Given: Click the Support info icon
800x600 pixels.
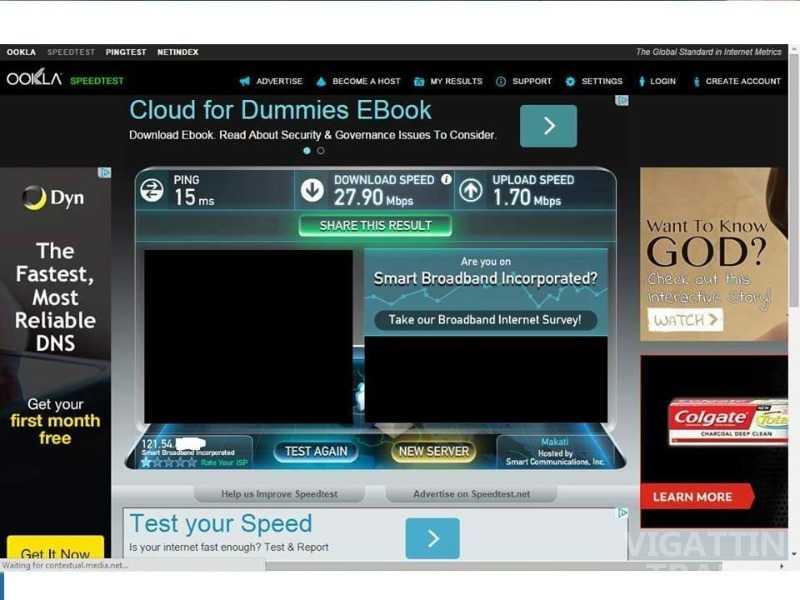Looking at the screenshot, I should pyautogui.click(x=501, y=81).
